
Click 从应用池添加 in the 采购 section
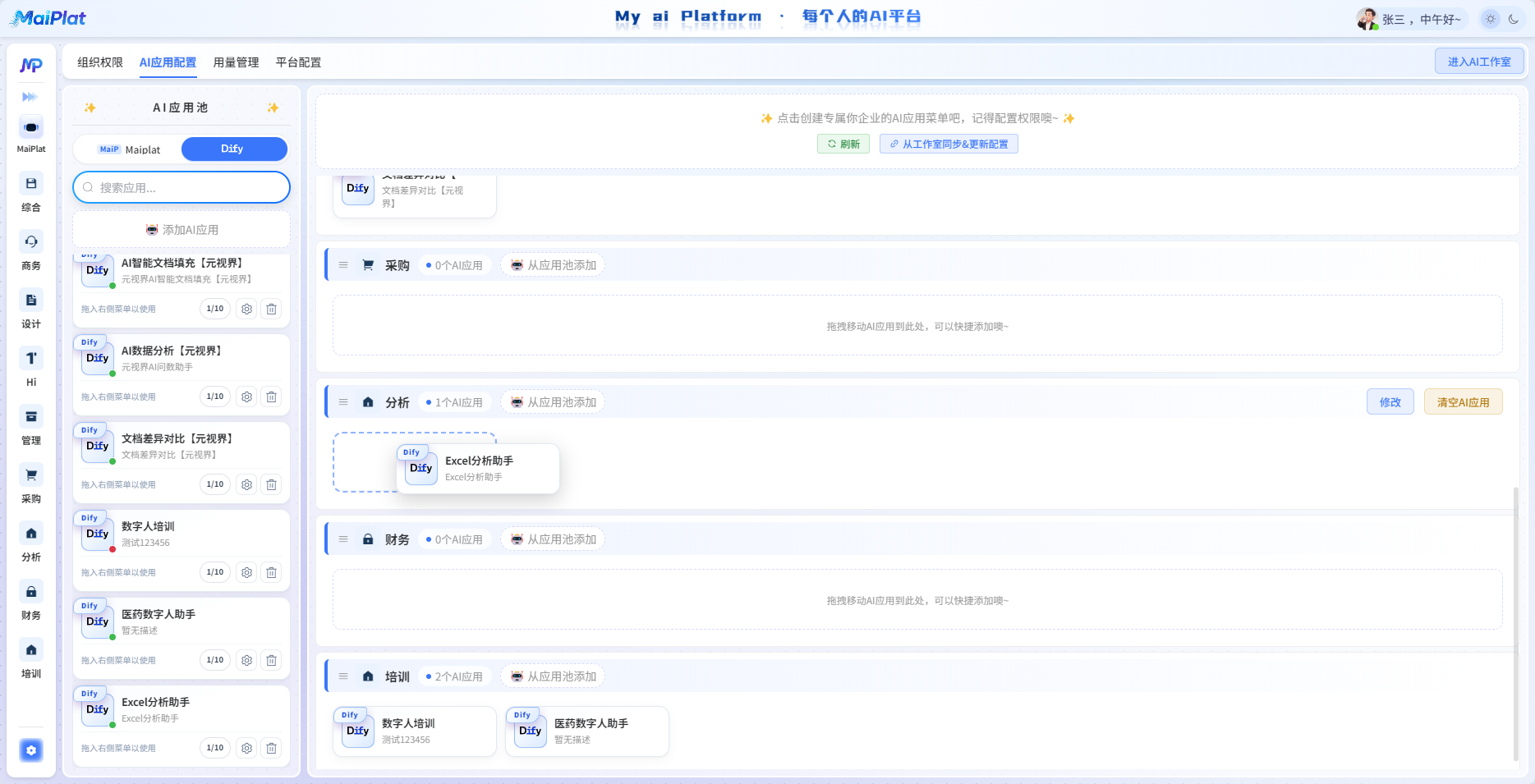point(554,265)
